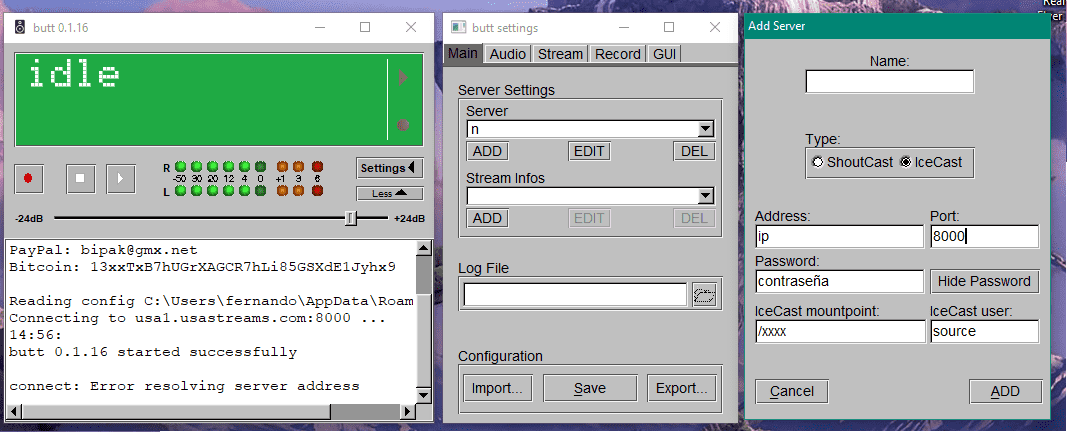Image resolution: width=1067 pixels, height=432 pixels.
Task: Click the IceCast user field
Action: (x=985, y=331)
